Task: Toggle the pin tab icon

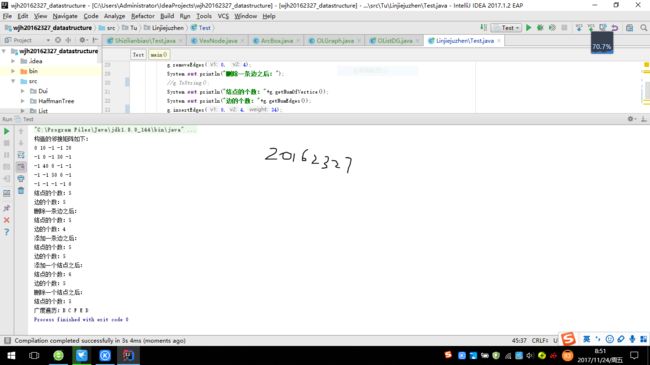Action: 7,208
